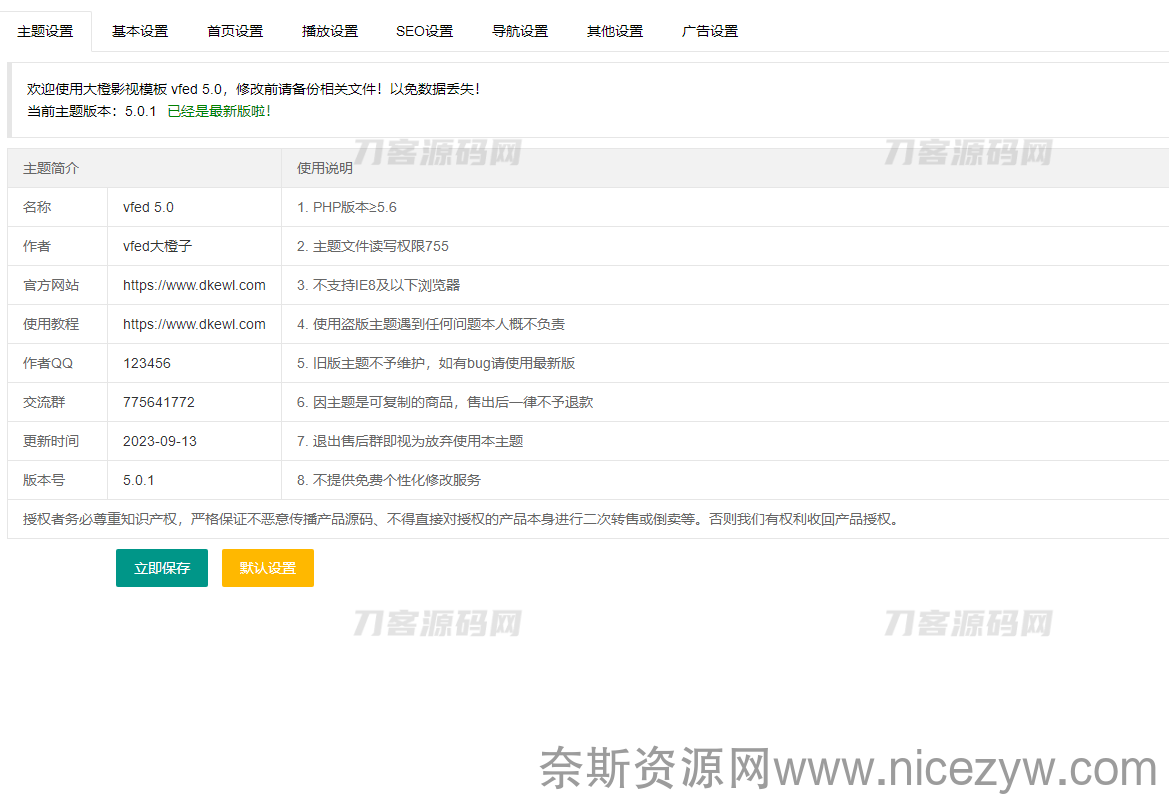The image size is (1169, 805).
Task: Open the 首页设置 tab
Action: click(x=235, y=31)
